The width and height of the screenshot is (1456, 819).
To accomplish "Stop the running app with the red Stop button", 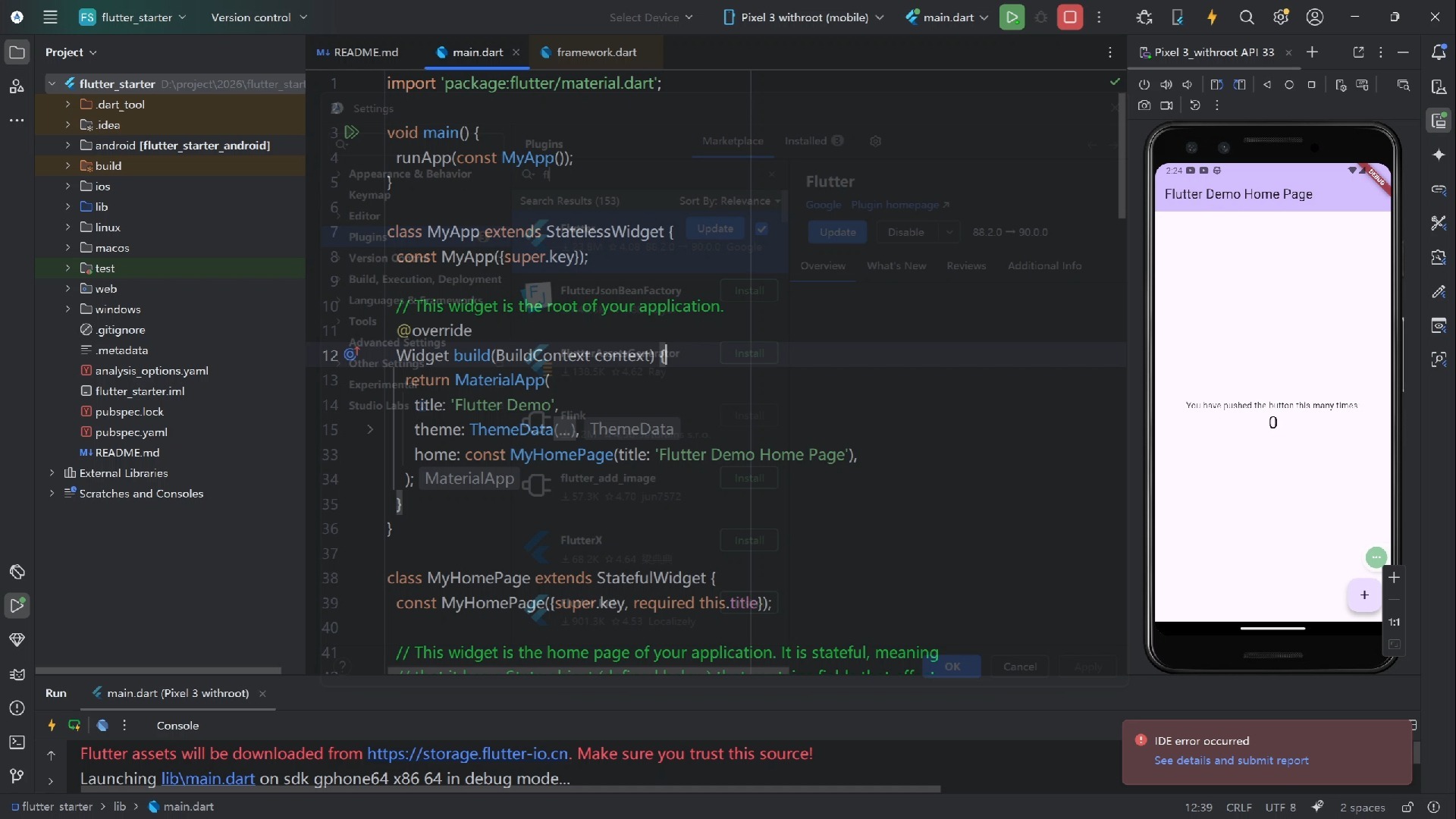I will (1070, 17).
